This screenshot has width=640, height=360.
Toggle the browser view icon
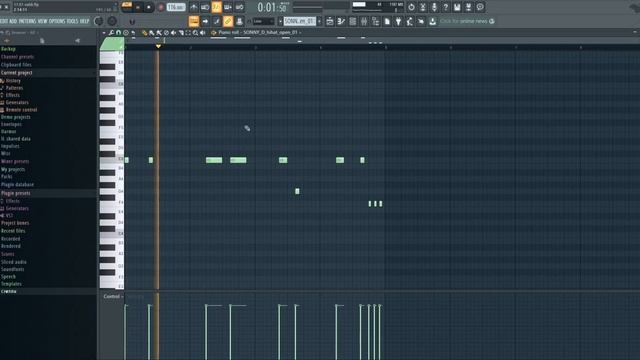(376, 21)
